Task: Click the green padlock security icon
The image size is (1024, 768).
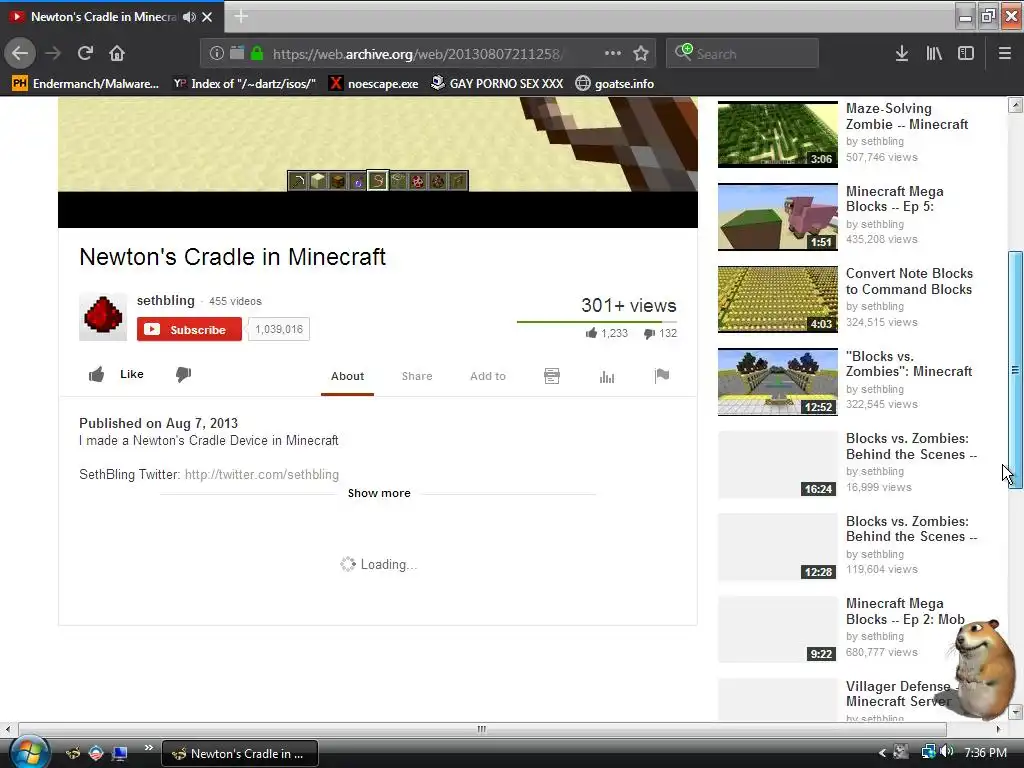Action: (x=257, y=54)
